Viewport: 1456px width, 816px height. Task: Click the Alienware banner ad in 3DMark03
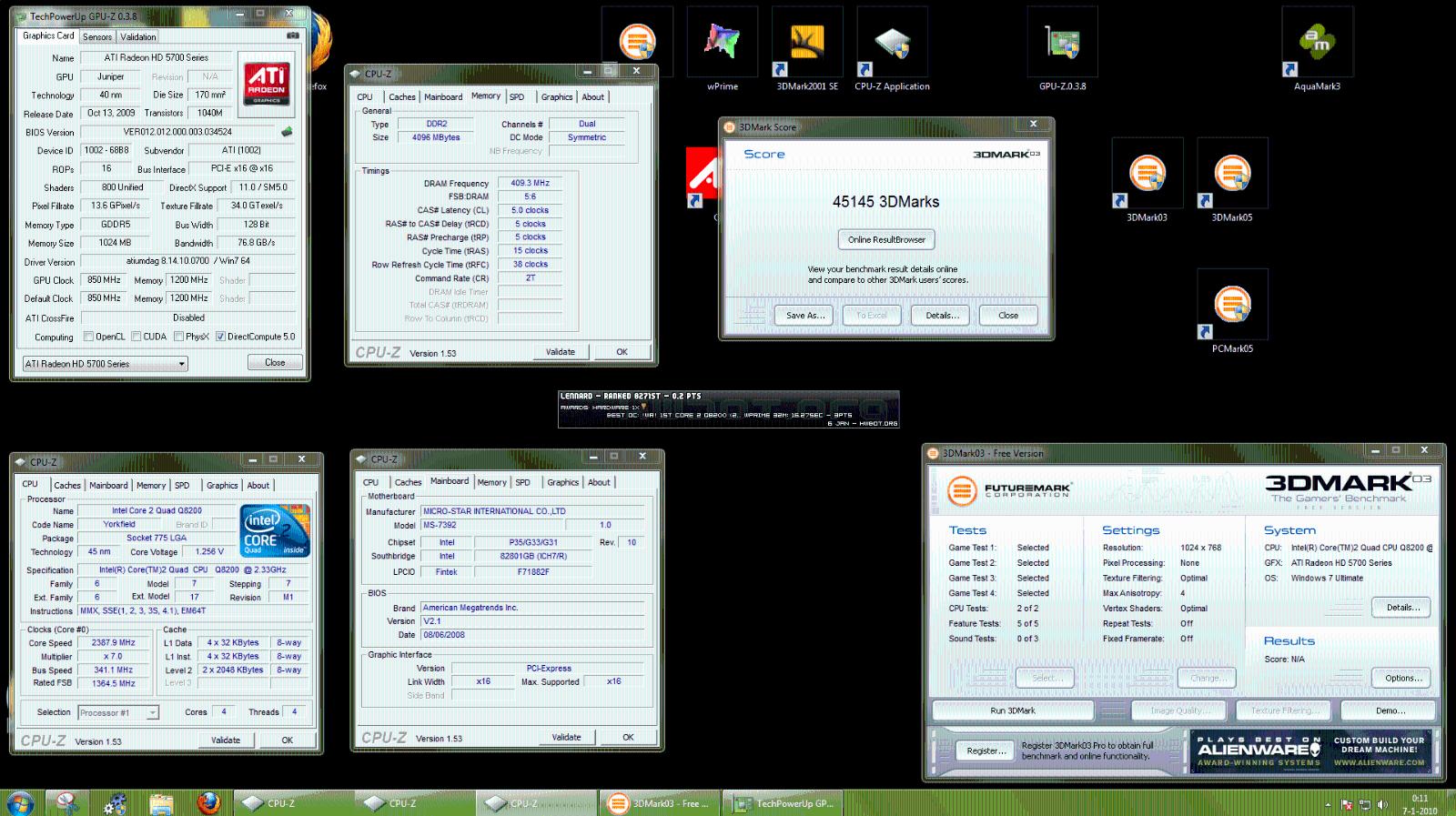coord(1311,751)
